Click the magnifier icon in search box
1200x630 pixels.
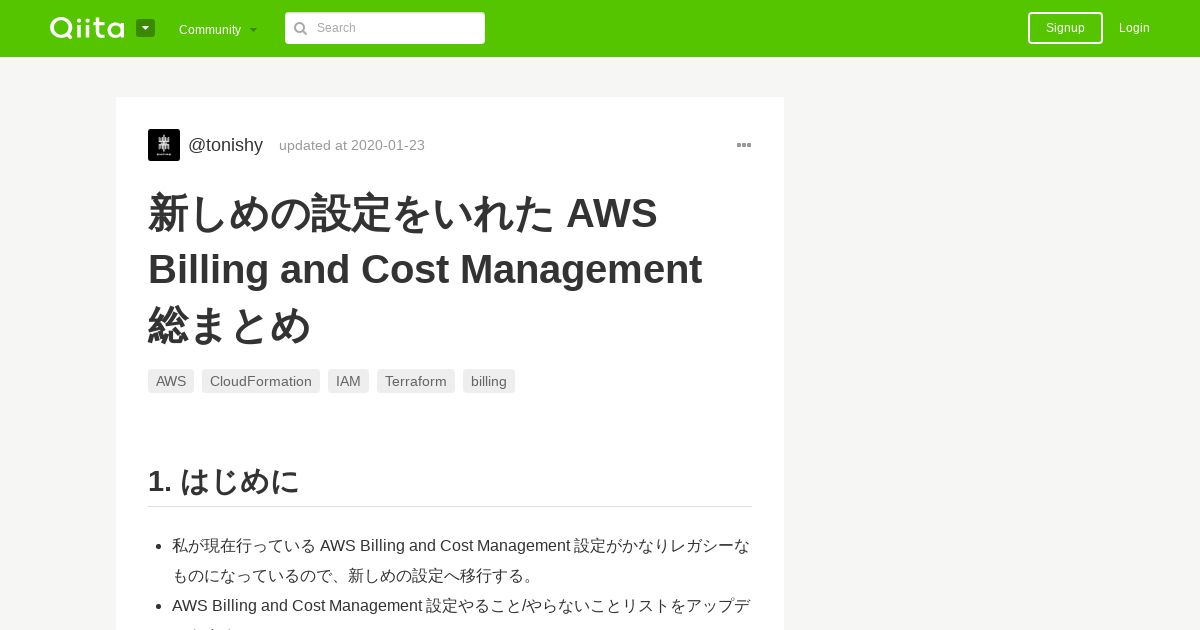[x=300, y=28]
